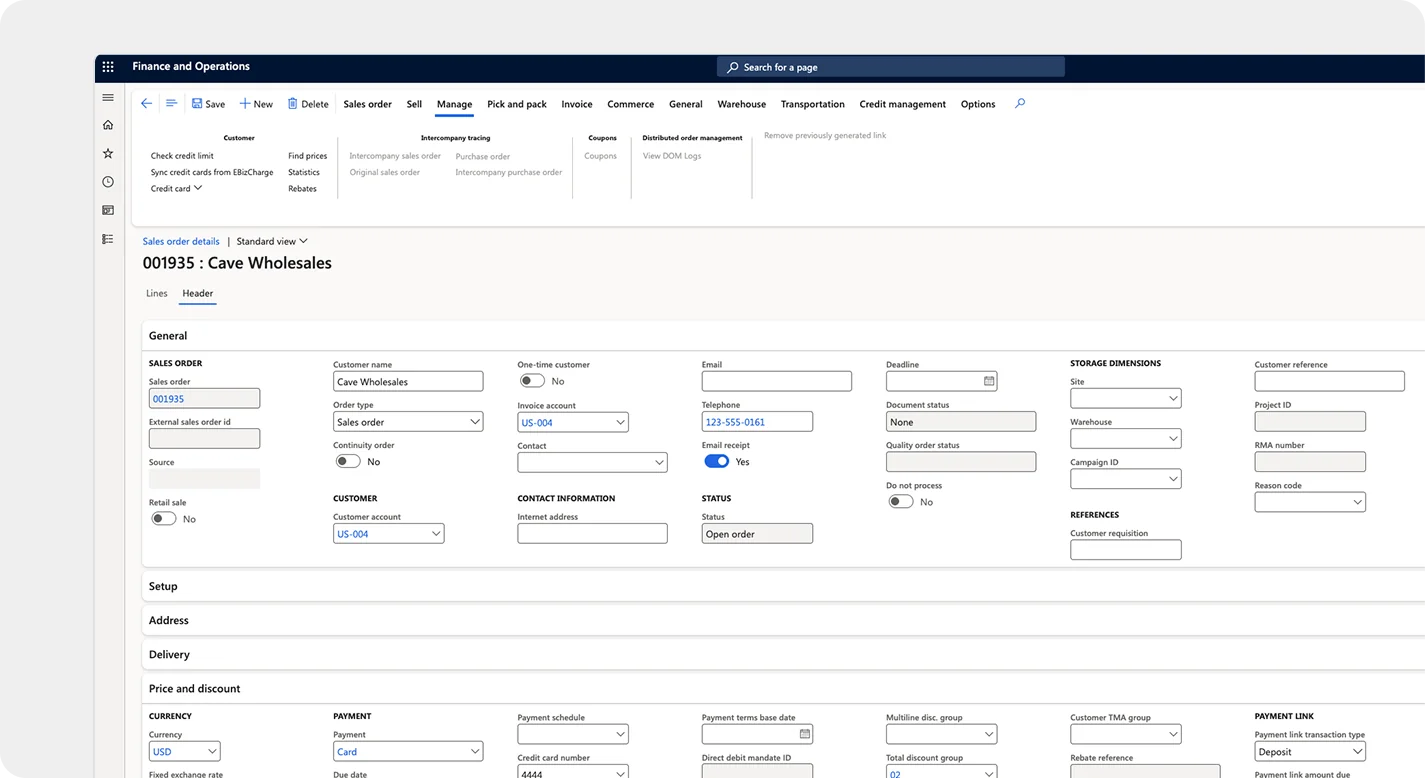Expand the Delivery section
The image size is (1425, 778).
(784, 654)
